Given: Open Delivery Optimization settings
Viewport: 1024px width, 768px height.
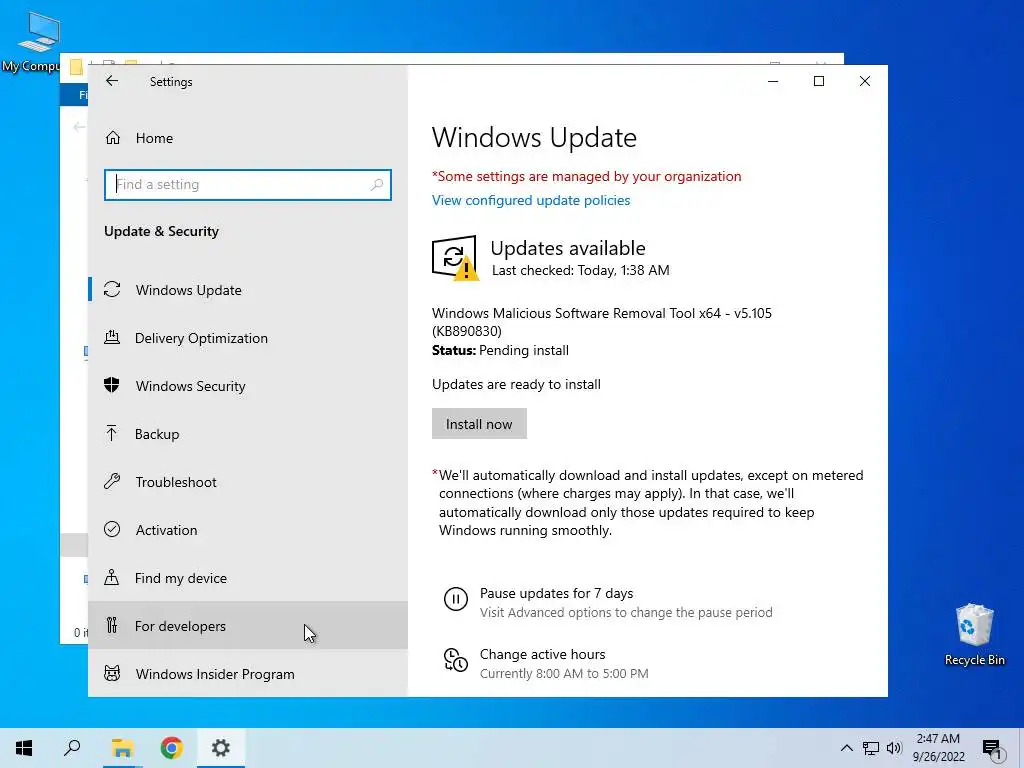Looking at the screenshot, I should point(248,338).
